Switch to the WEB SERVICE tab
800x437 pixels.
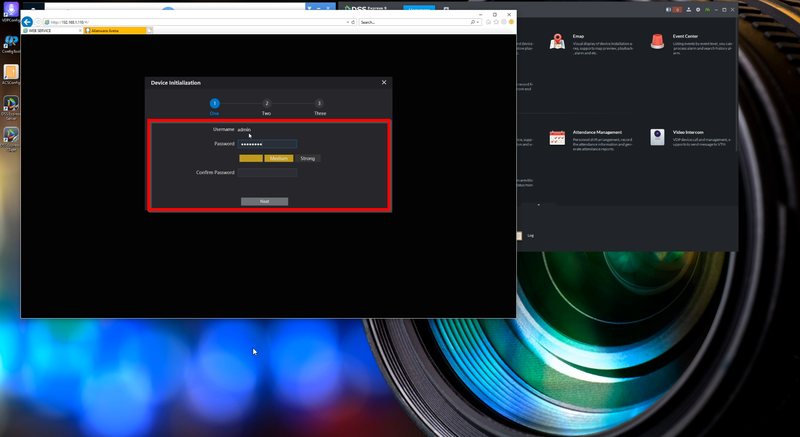tap(52, 31)
